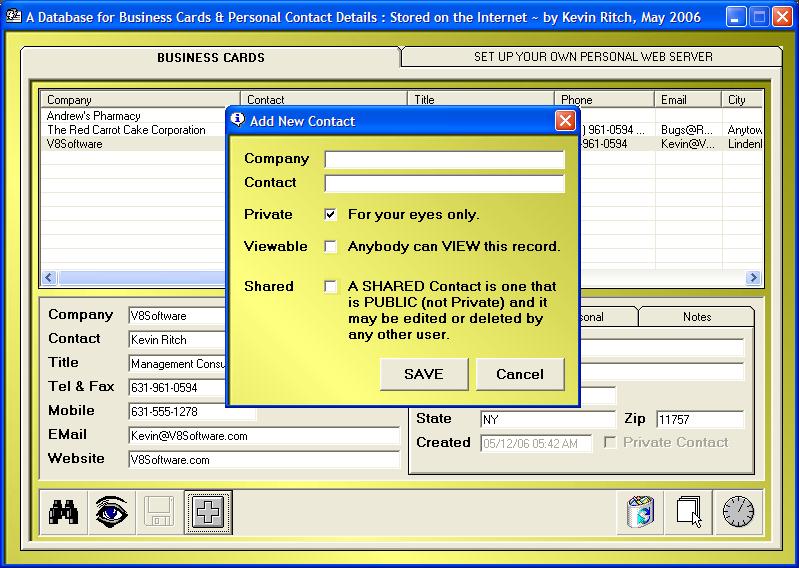Check the Shared contact checkbox
This screenshot has height=568, width=799.
331,287
